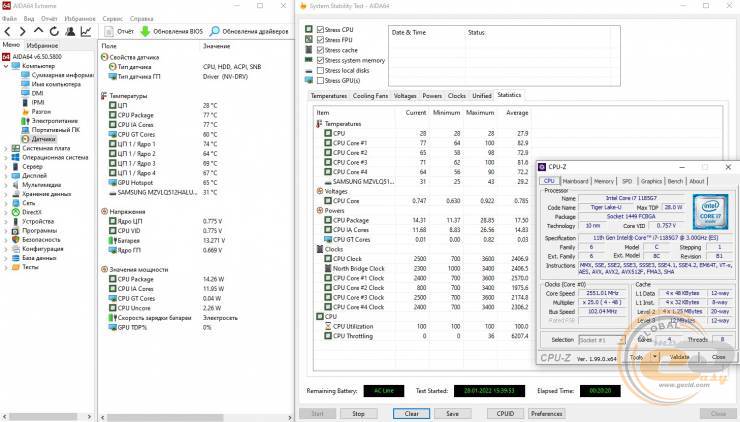The height and width of the screenshot is (422, 740).
Task: Toggle Stress CPU checkbox
Action: tap(320, 29)
